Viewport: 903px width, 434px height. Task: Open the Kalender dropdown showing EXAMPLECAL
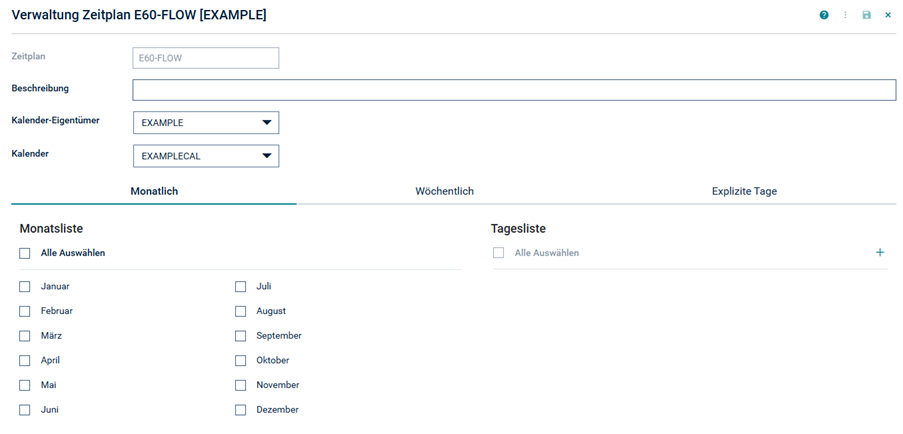pos(206,156)
